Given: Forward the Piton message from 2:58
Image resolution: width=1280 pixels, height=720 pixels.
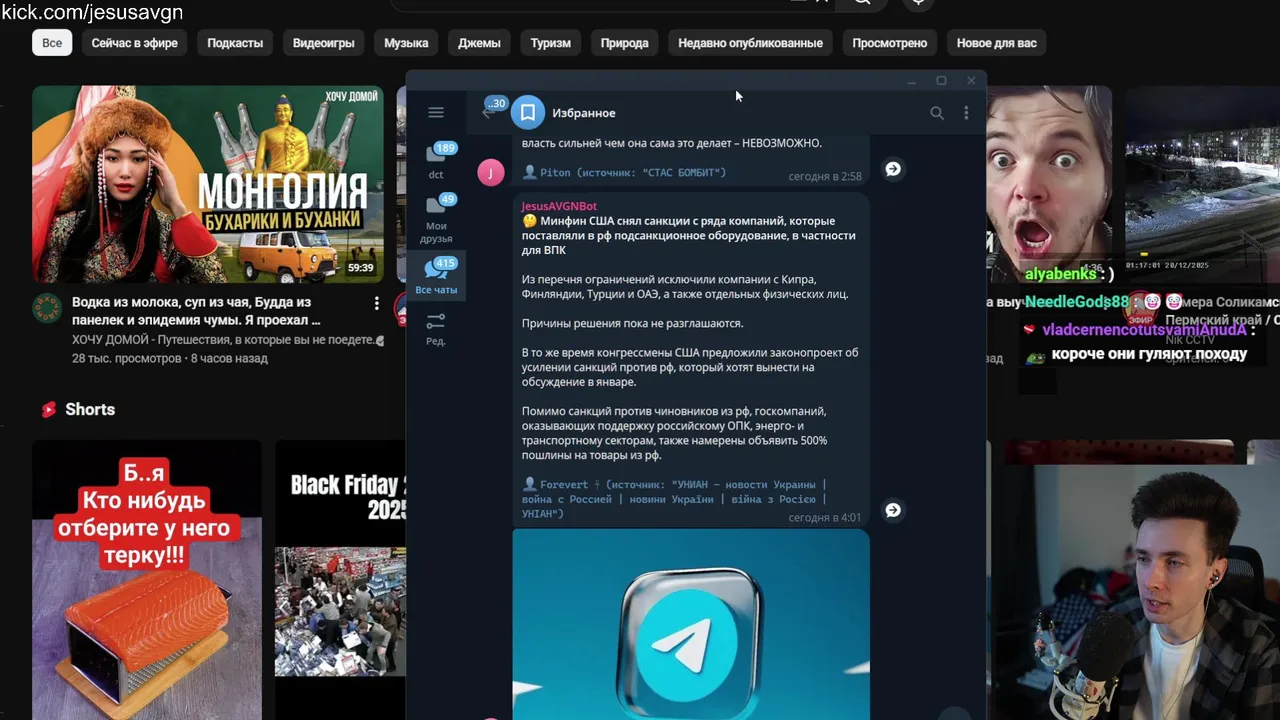Looking at the screenshot, I should point(893,169).
